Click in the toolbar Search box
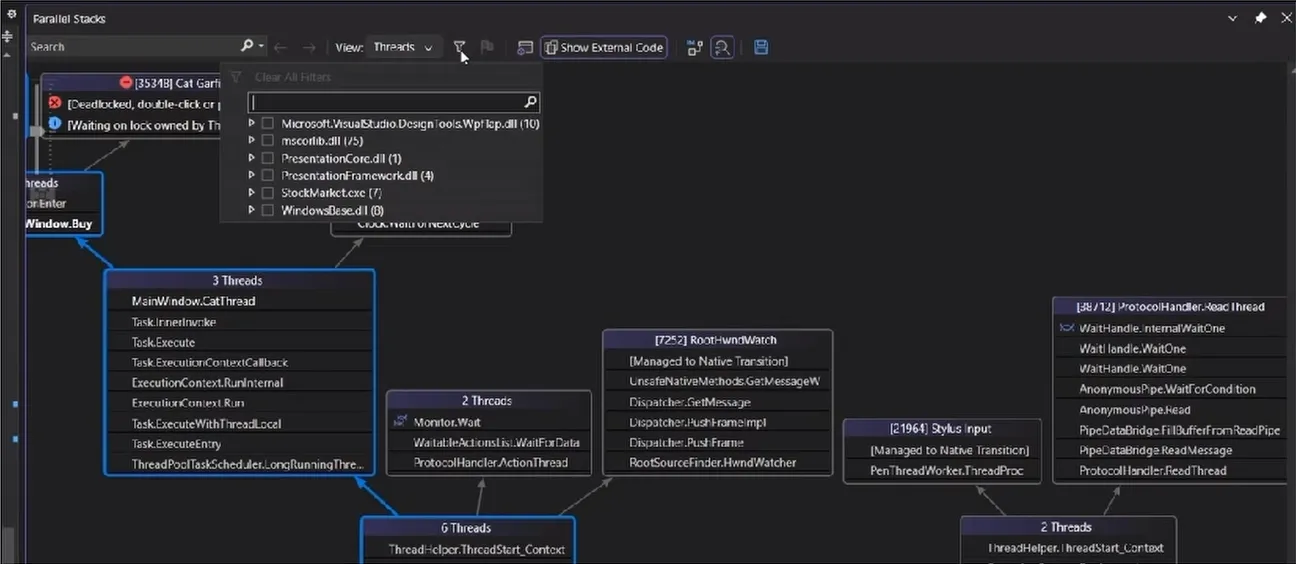Image resolution: width=1296 pixels, height=564 pixels. point(132,47)
